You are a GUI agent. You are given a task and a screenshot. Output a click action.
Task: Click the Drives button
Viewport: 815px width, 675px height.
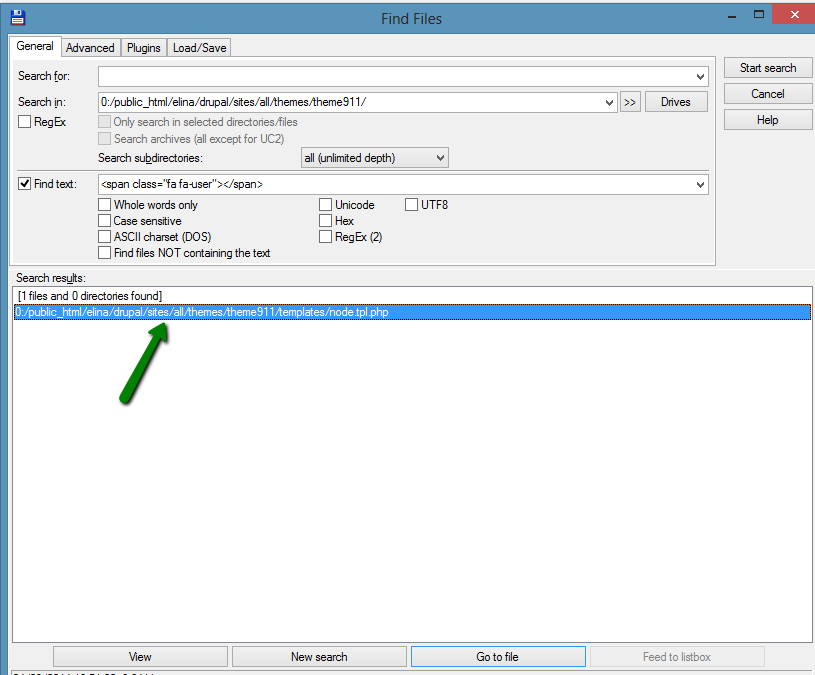click(x=675, y=101)
